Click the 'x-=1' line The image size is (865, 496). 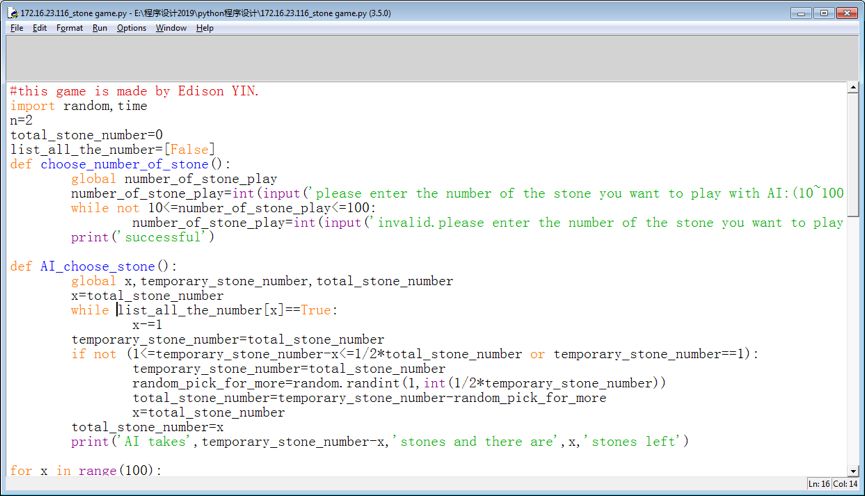point(147,324)
